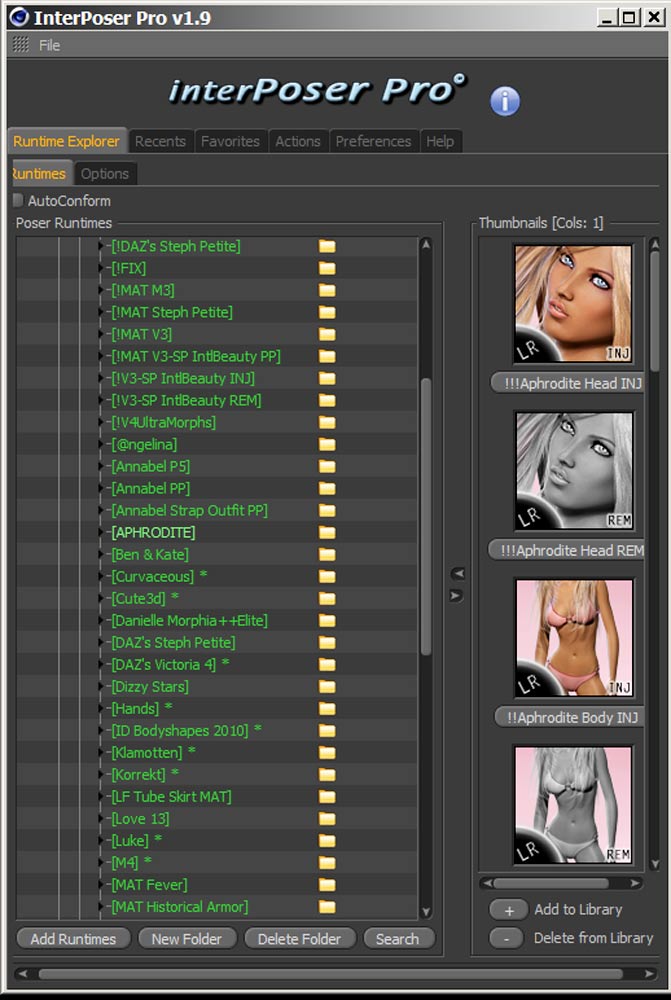This screenshot has height=1000, width=671.
Task: Click scroll-down arrow of runtimes tree
Action: (426, 911)
